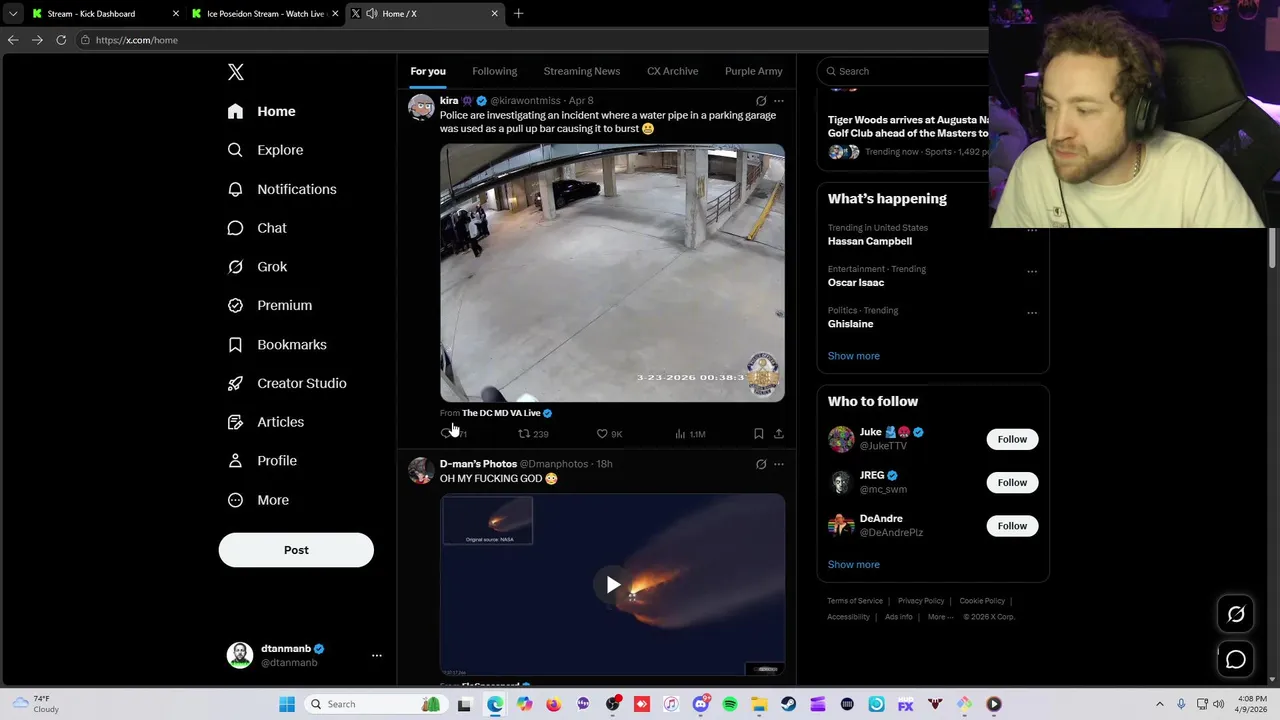Bookmark kira's parking garage post
Image resolution: width=1280 pixels, height=720 pixels.
click(759, 434)
